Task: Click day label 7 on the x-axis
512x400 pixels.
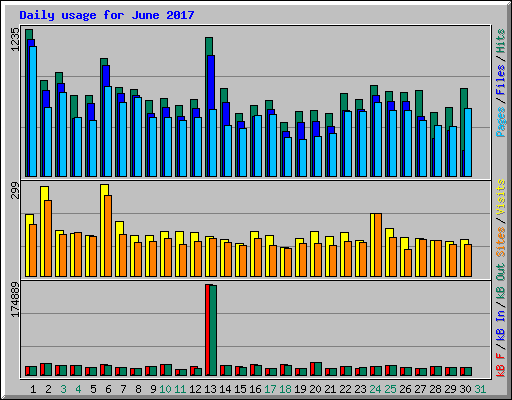Action: point(123,389)
